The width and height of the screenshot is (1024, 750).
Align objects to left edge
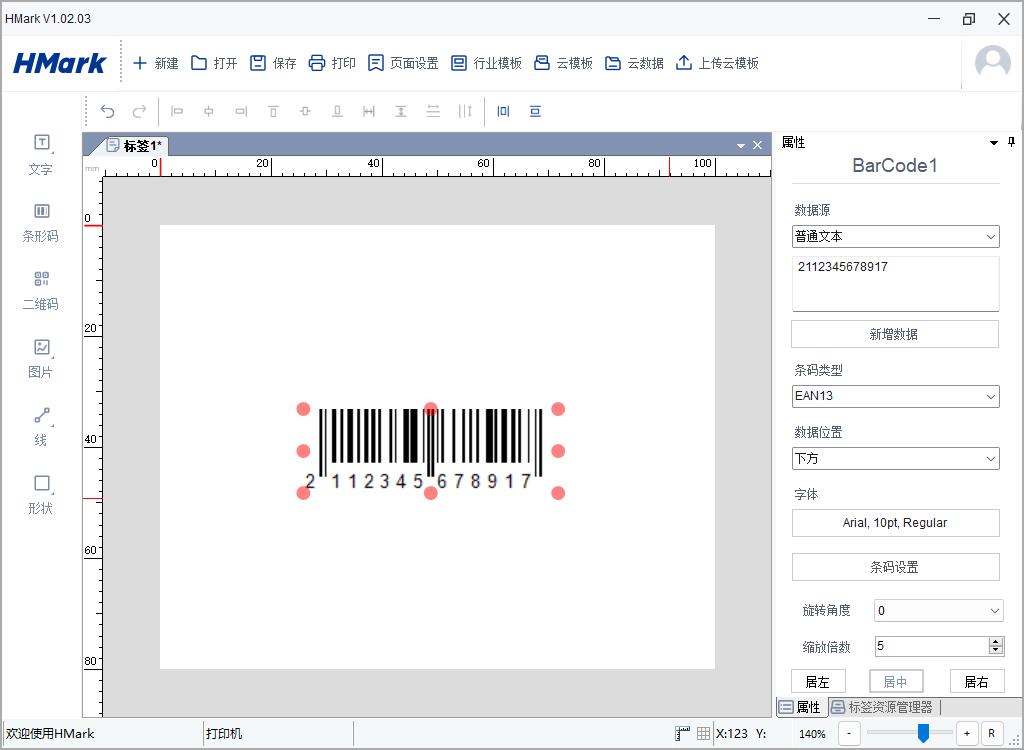click(176, 112)
